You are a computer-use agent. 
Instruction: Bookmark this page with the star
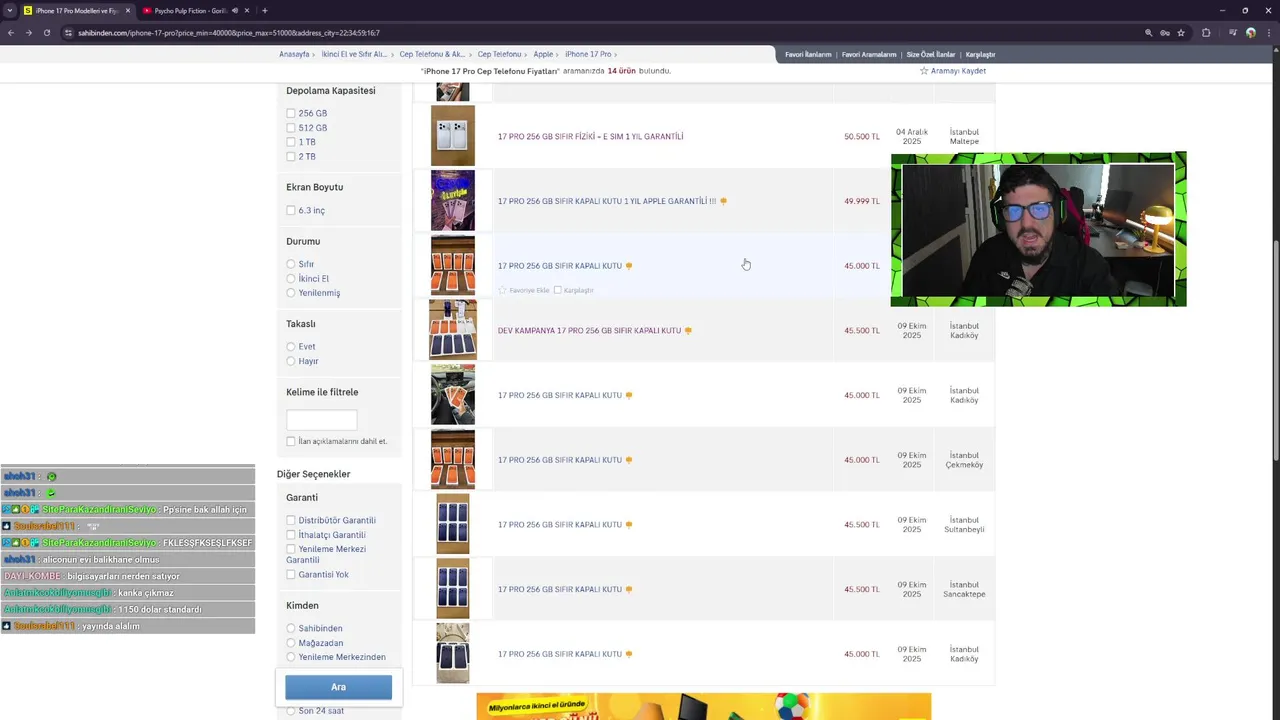coord(1181,33)
